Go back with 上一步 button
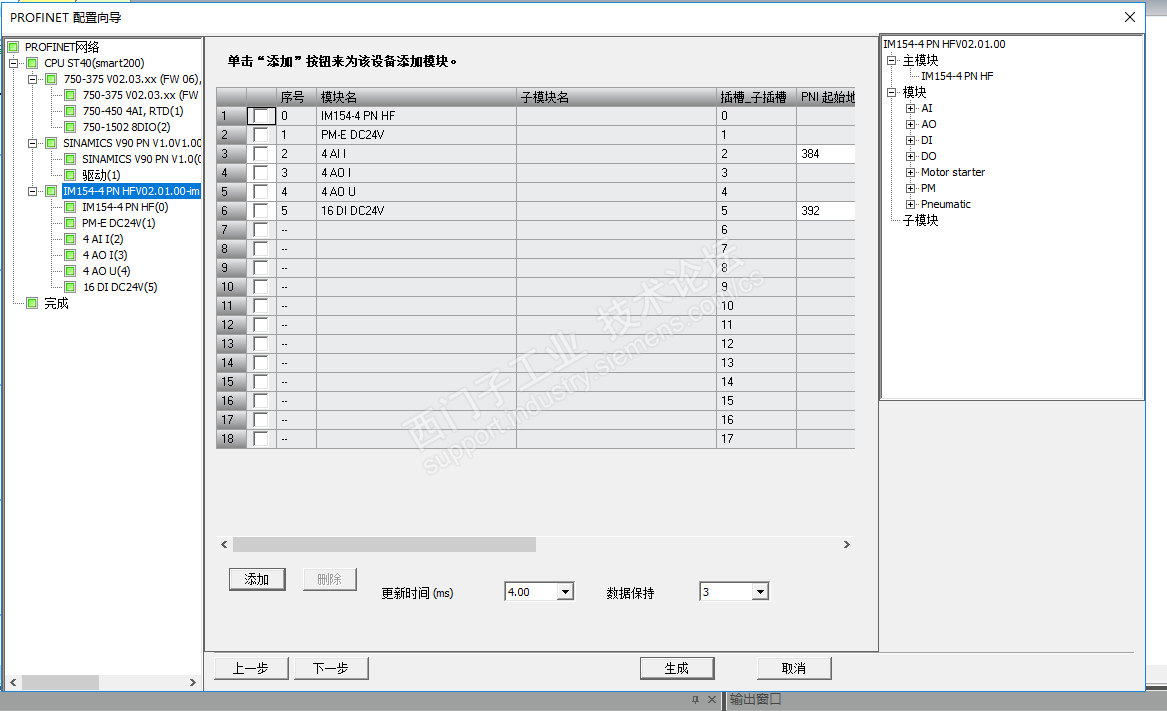Viewport: 1167px width, 711px height. point(251,668)
